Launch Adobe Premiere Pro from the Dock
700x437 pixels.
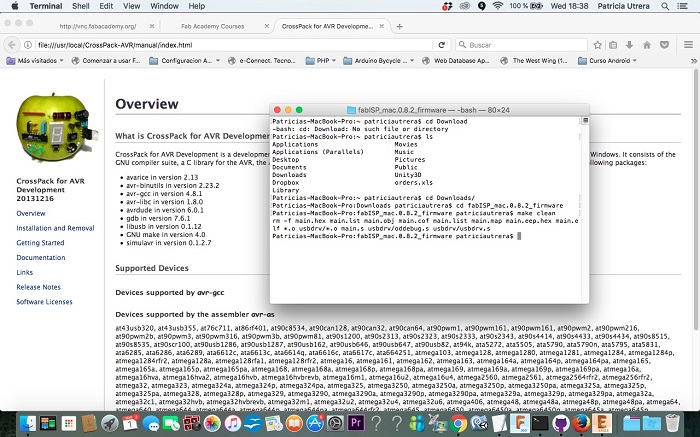click(x=356, y=423)
